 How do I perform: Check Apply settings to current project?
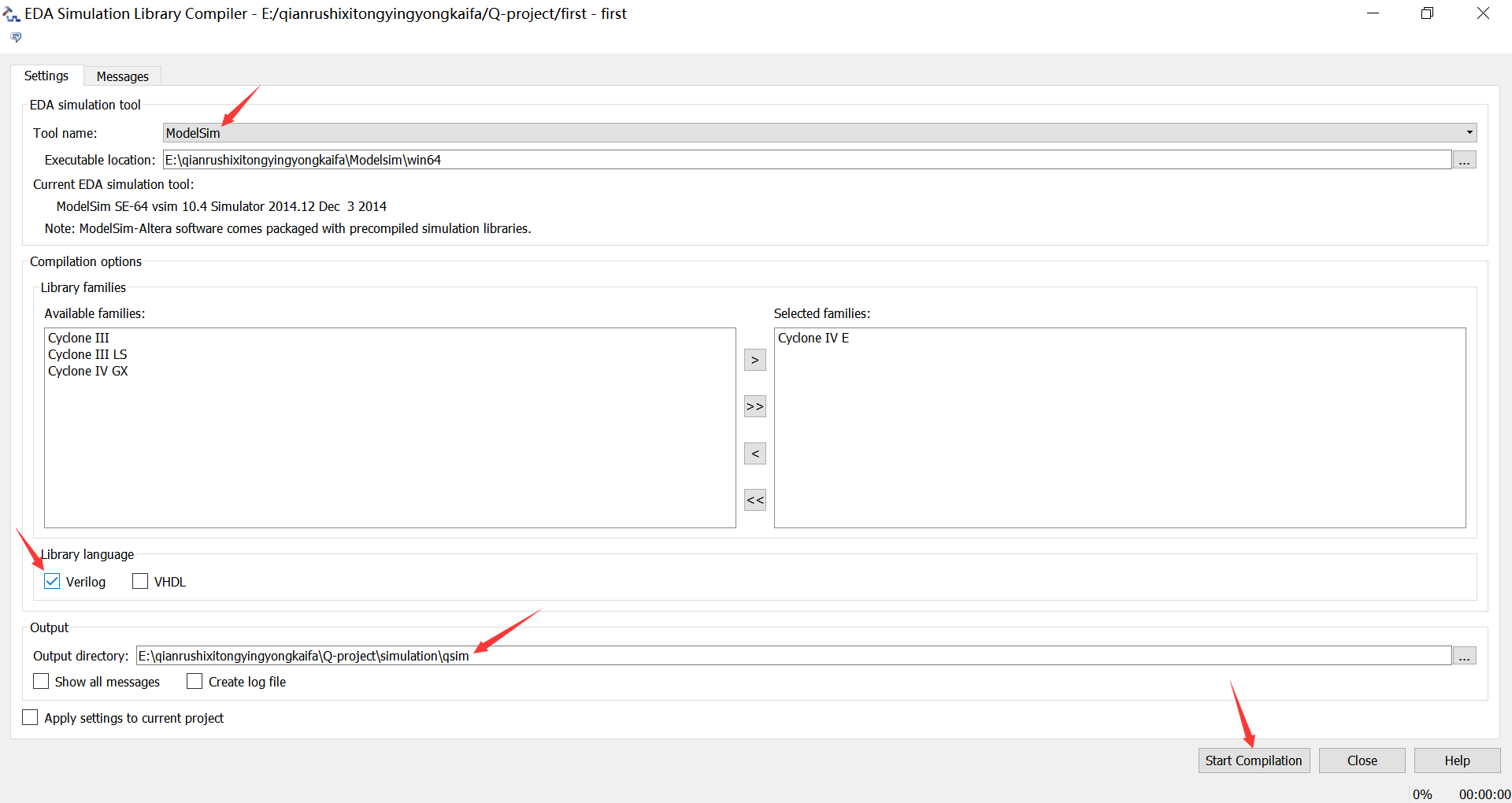(x=30, y=718)
